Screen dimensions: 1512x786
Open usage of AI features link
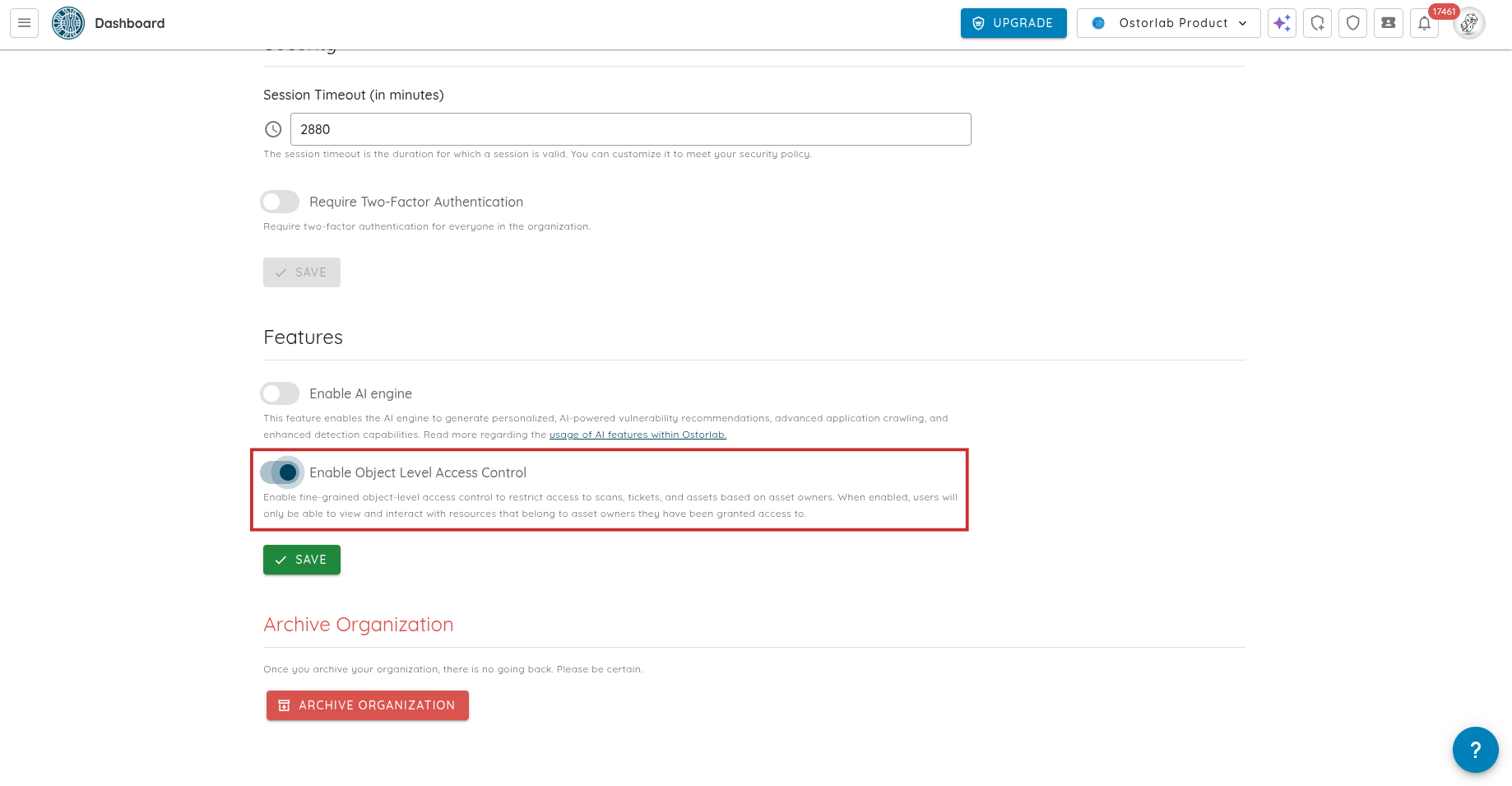(x=638, y=435)
